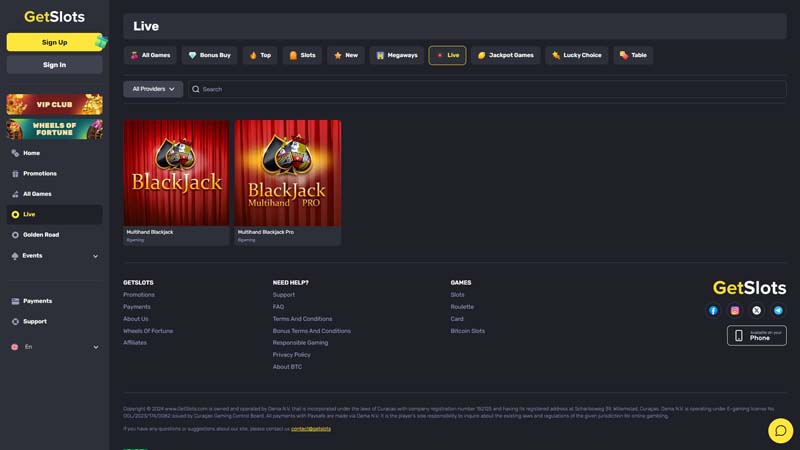The height and width of the screenshot is (450, 800).
Task: Click the footer GetSlots logo
Action: pyautogui.click(x=749, y=288)
